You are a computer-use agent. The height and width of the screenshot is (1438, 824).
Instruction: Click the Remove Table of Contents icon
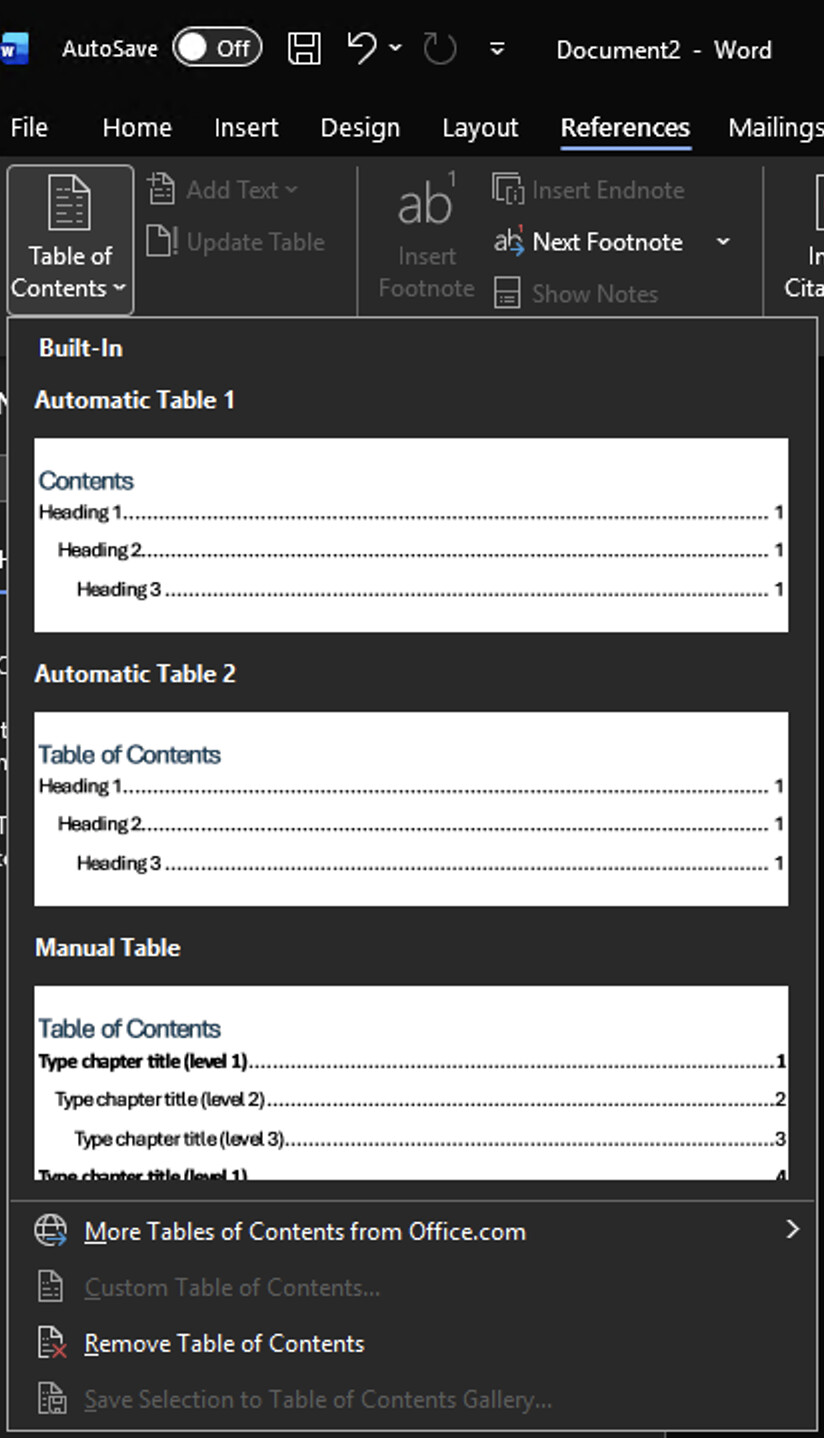pos(51,1343)
